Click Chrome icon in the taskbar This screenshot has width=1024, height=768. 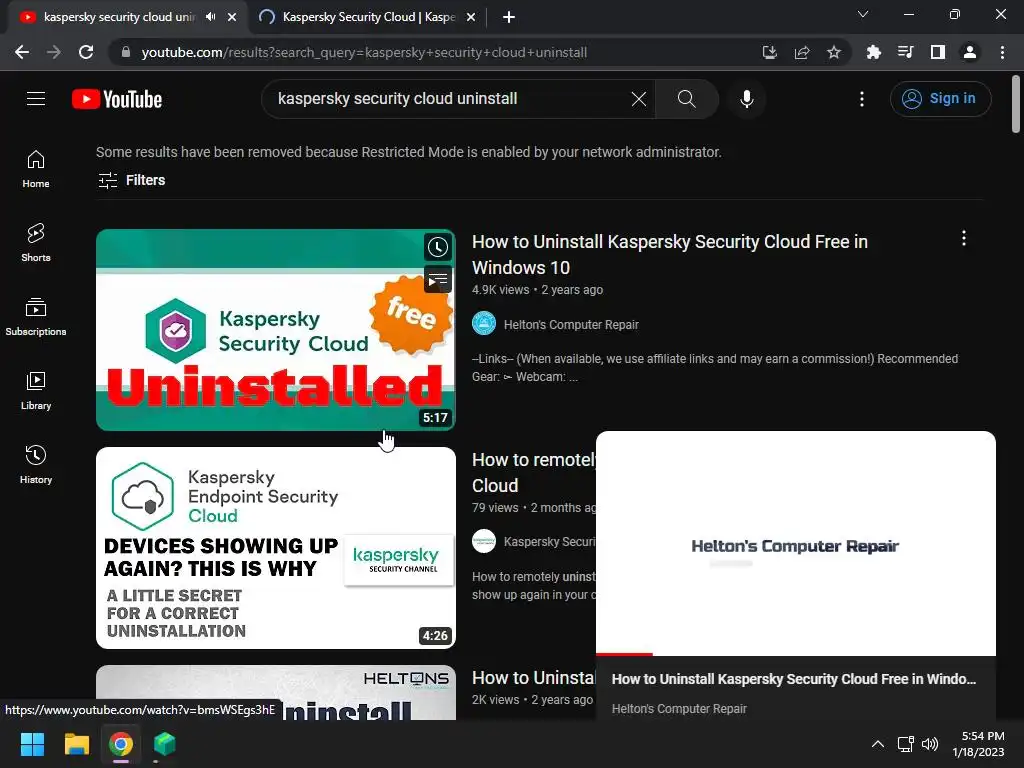pos(121,744)
